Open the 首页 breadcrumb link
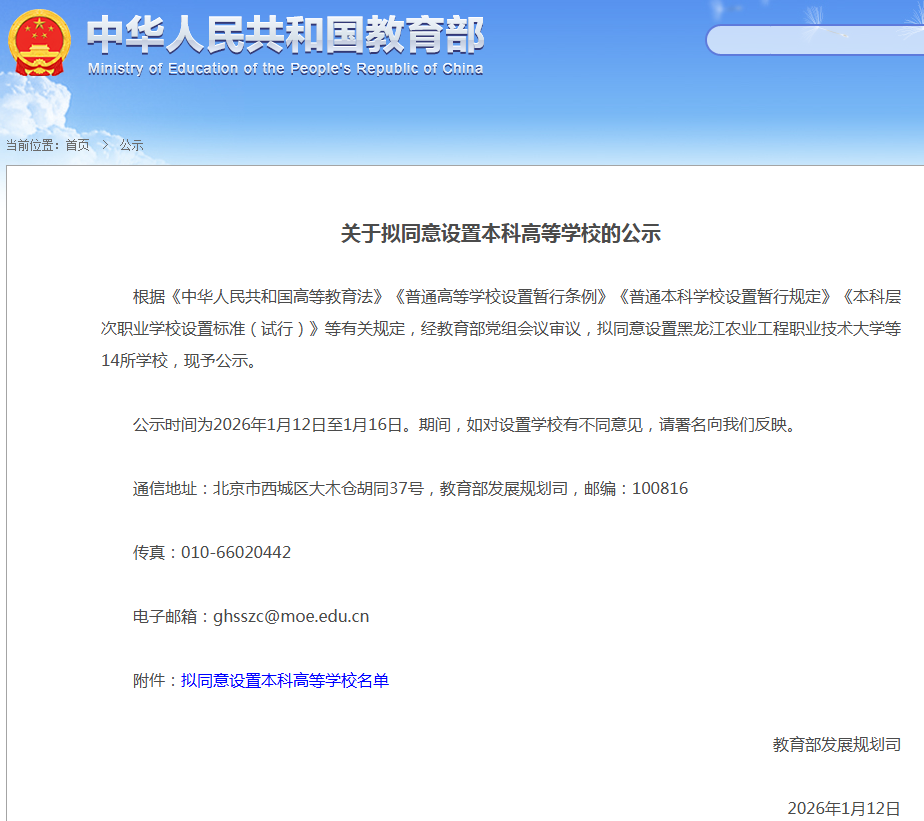The height and width of the screenshot is (821, 924). (x=76, y=144)
